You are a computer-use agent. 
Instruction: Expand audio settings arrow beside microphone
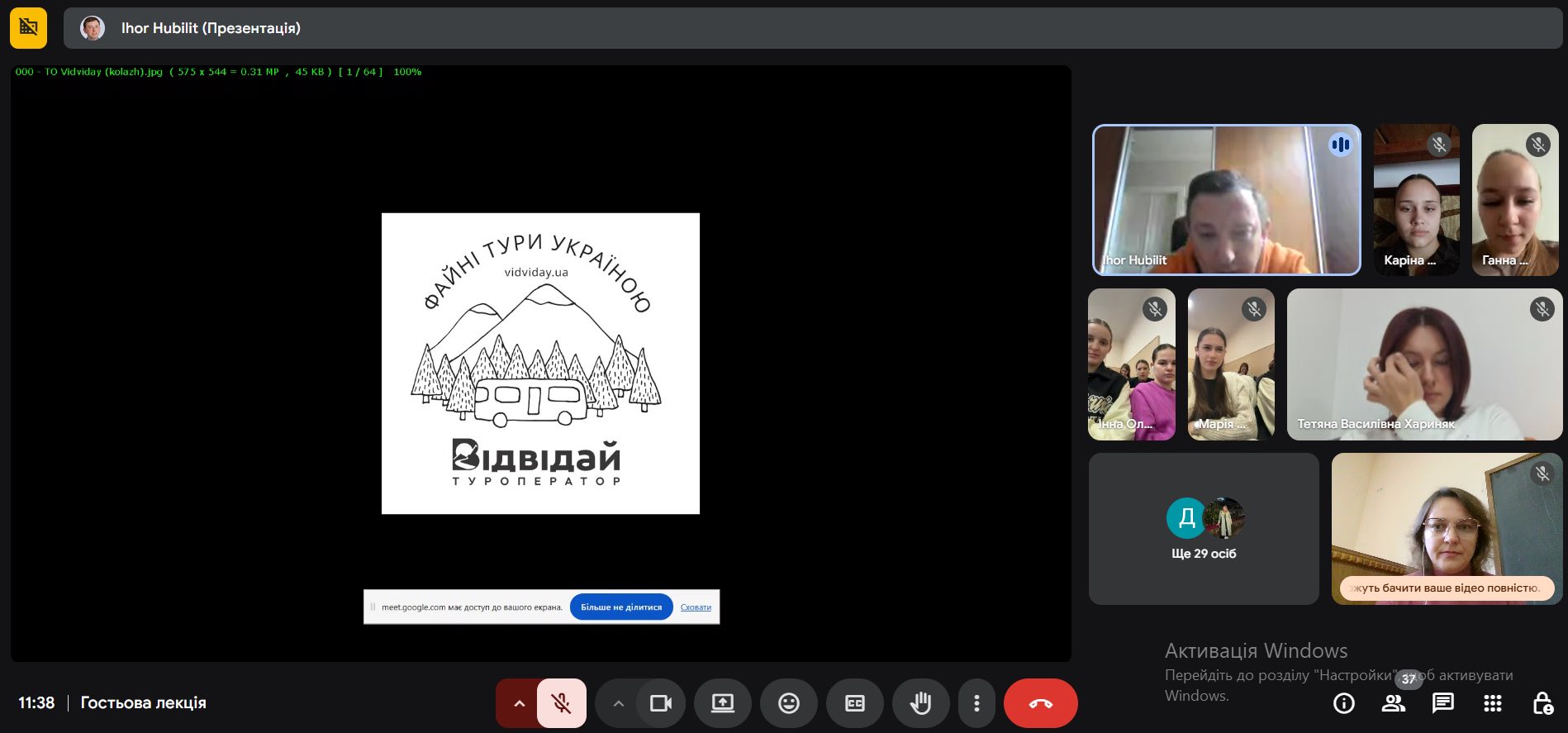pos(519,703)
